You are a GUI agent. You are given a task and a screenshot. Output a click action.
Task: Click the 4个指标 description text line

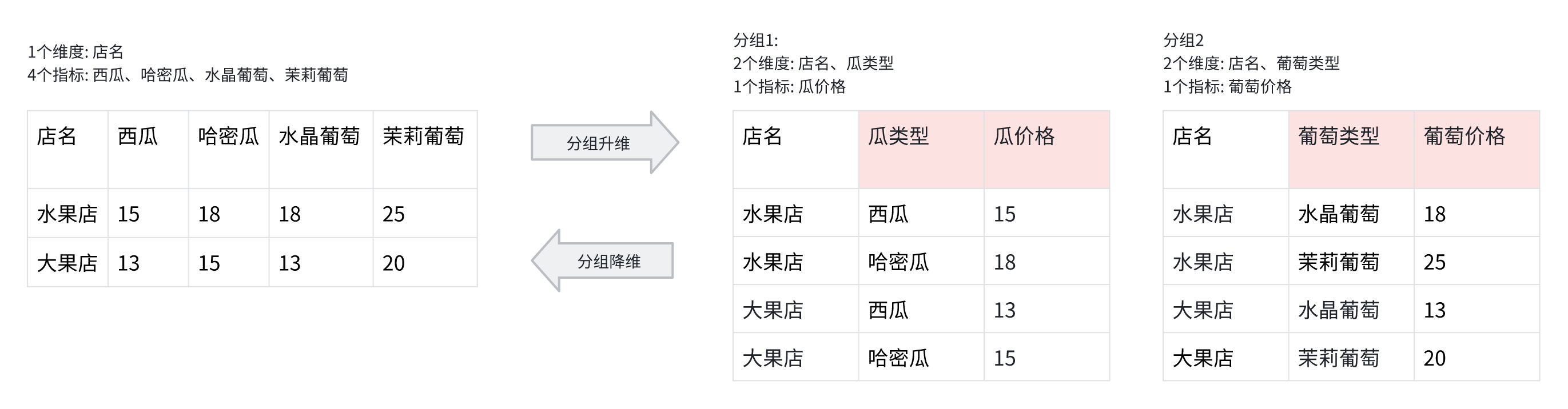188,75
